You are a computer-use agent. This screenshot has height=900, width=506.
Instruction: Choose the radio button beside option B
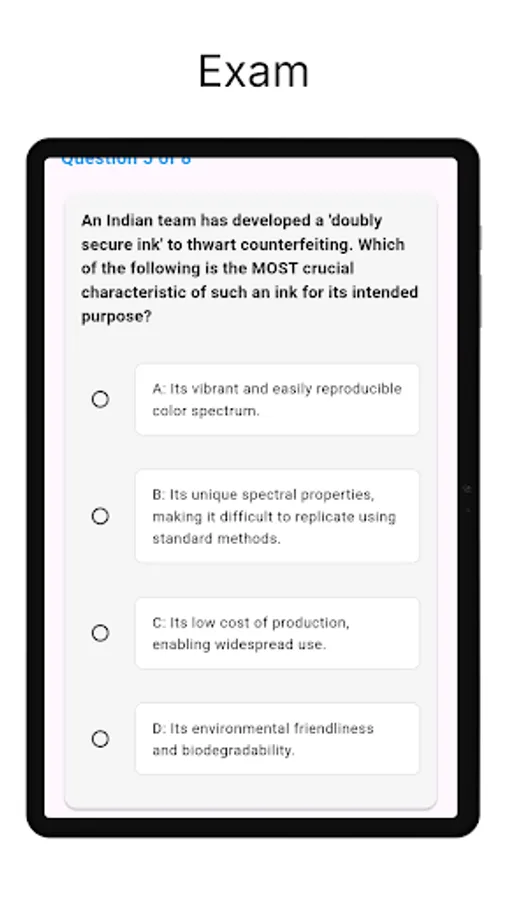coord(100,517)
